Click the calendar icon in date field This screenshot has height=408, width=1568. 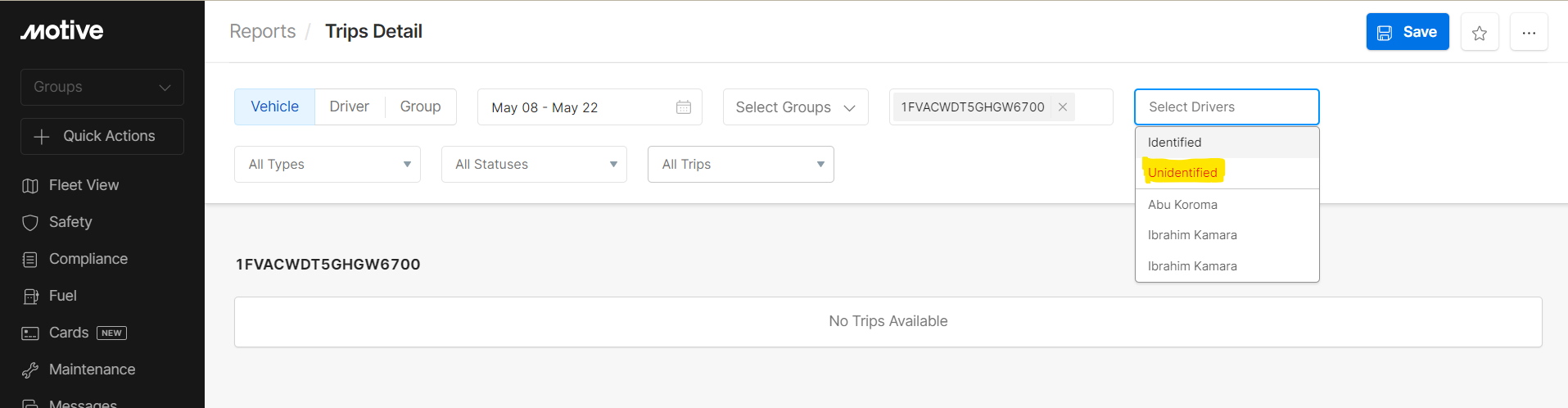click(684, 107)
